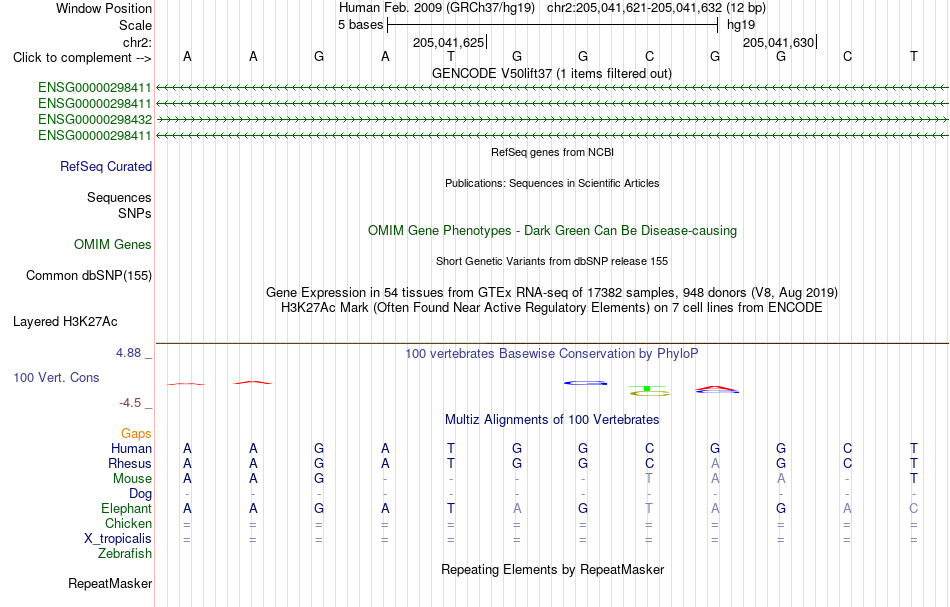Open 'Short Genetic Variants from dbSNP release 155' title
This screenshot has height=607, width=950.
pyautogui.click(x=552, y=262)
